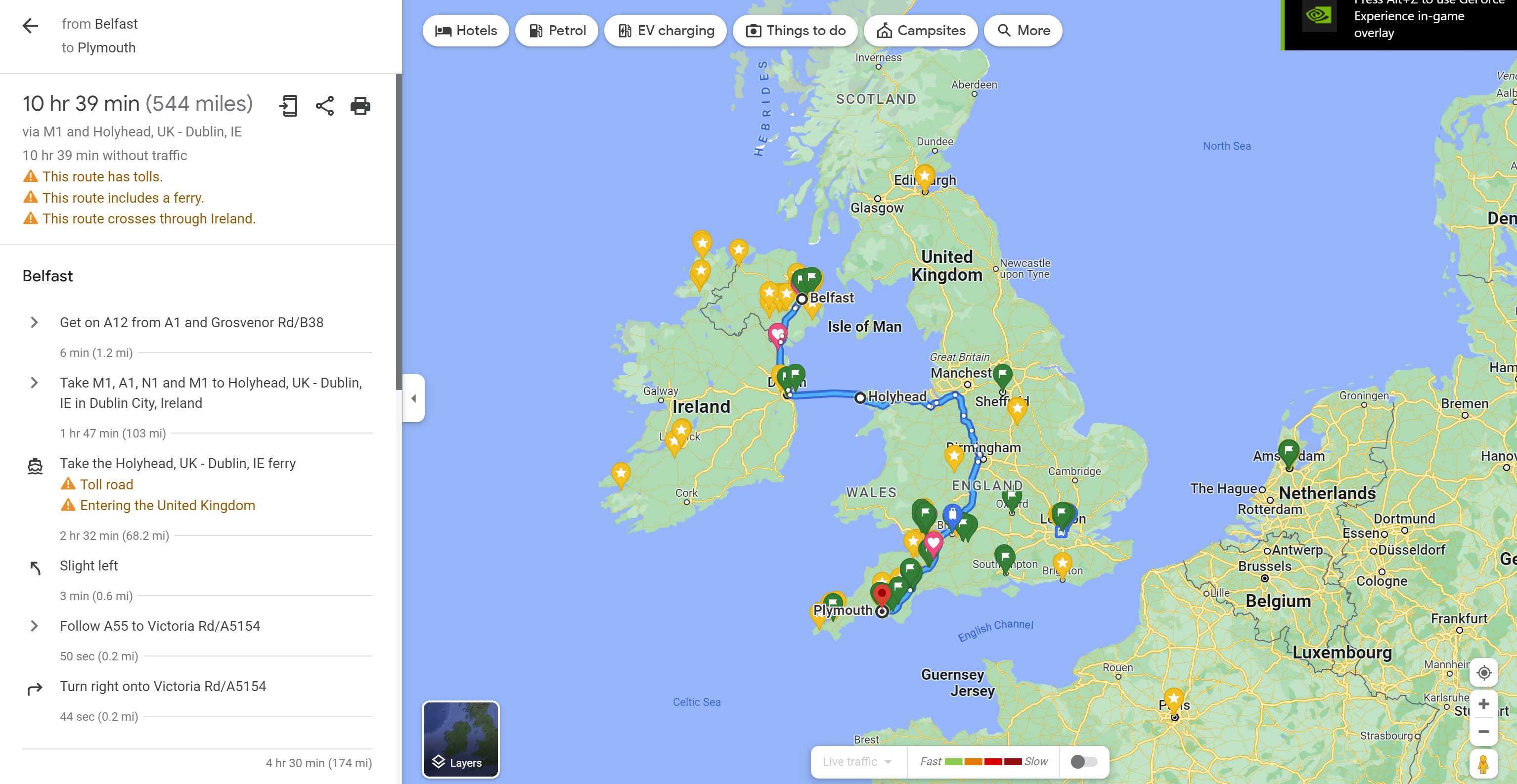Click the red Plymouth destination pin
1517x784 pixels.
(x=881, y=594)
